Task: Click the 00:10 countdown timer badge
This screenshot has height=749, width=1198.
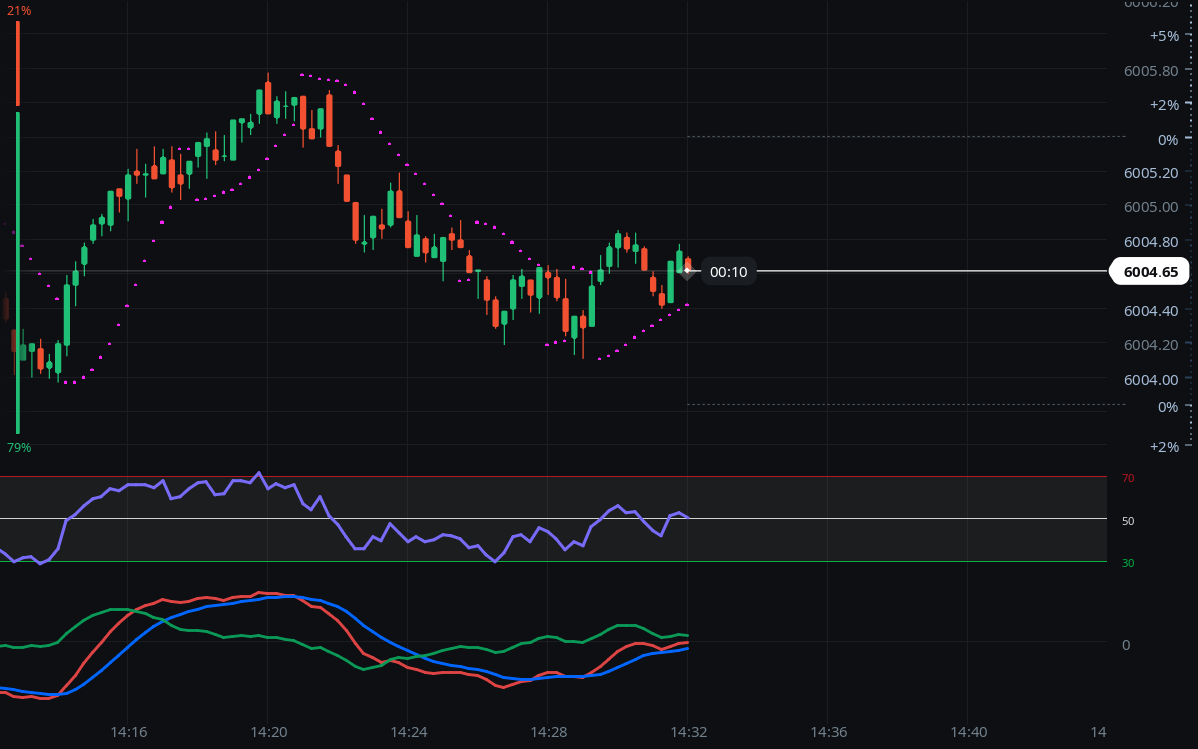Action: [x=728, y=272]
